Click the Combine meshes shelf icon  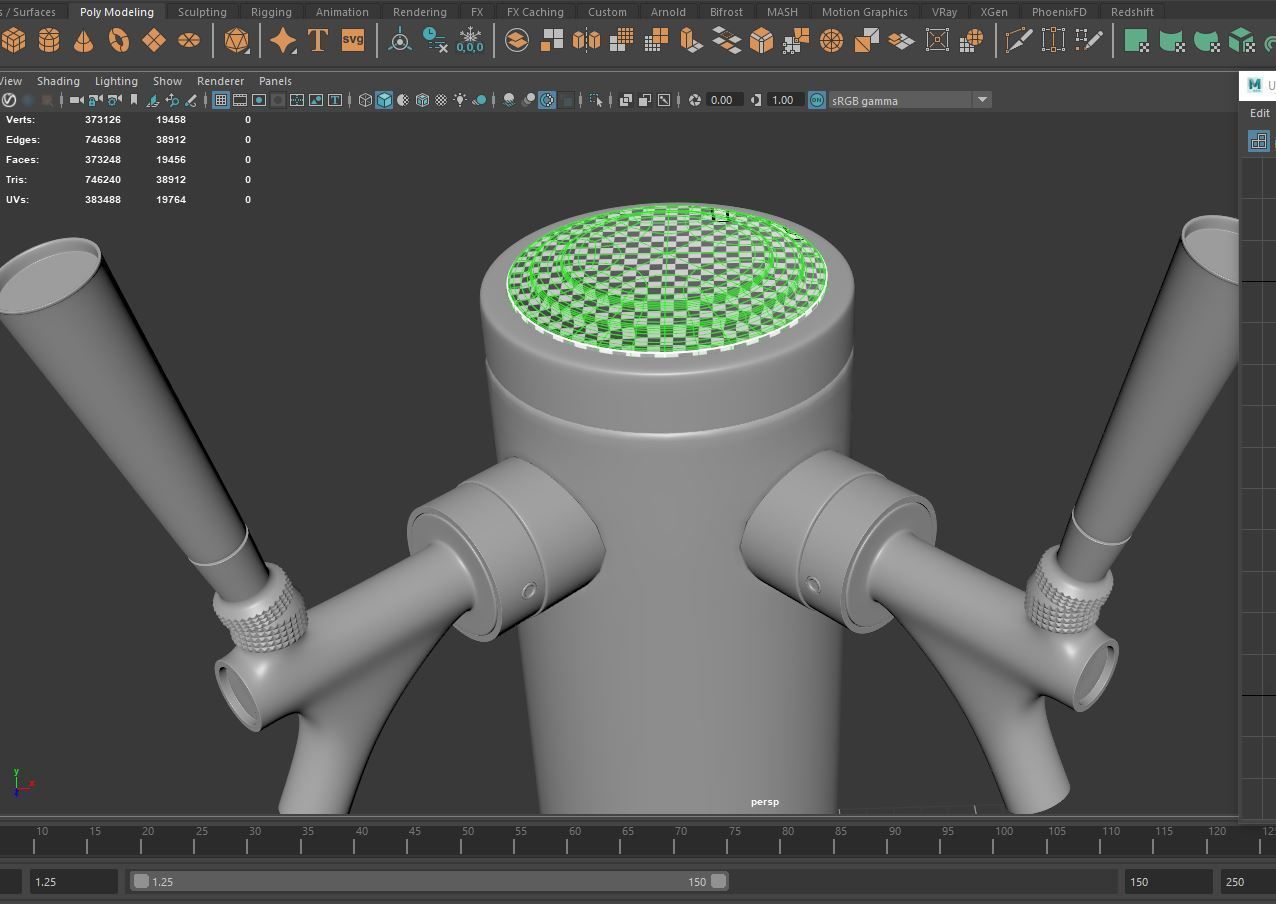pyautogui.click(x=517, y=40)
